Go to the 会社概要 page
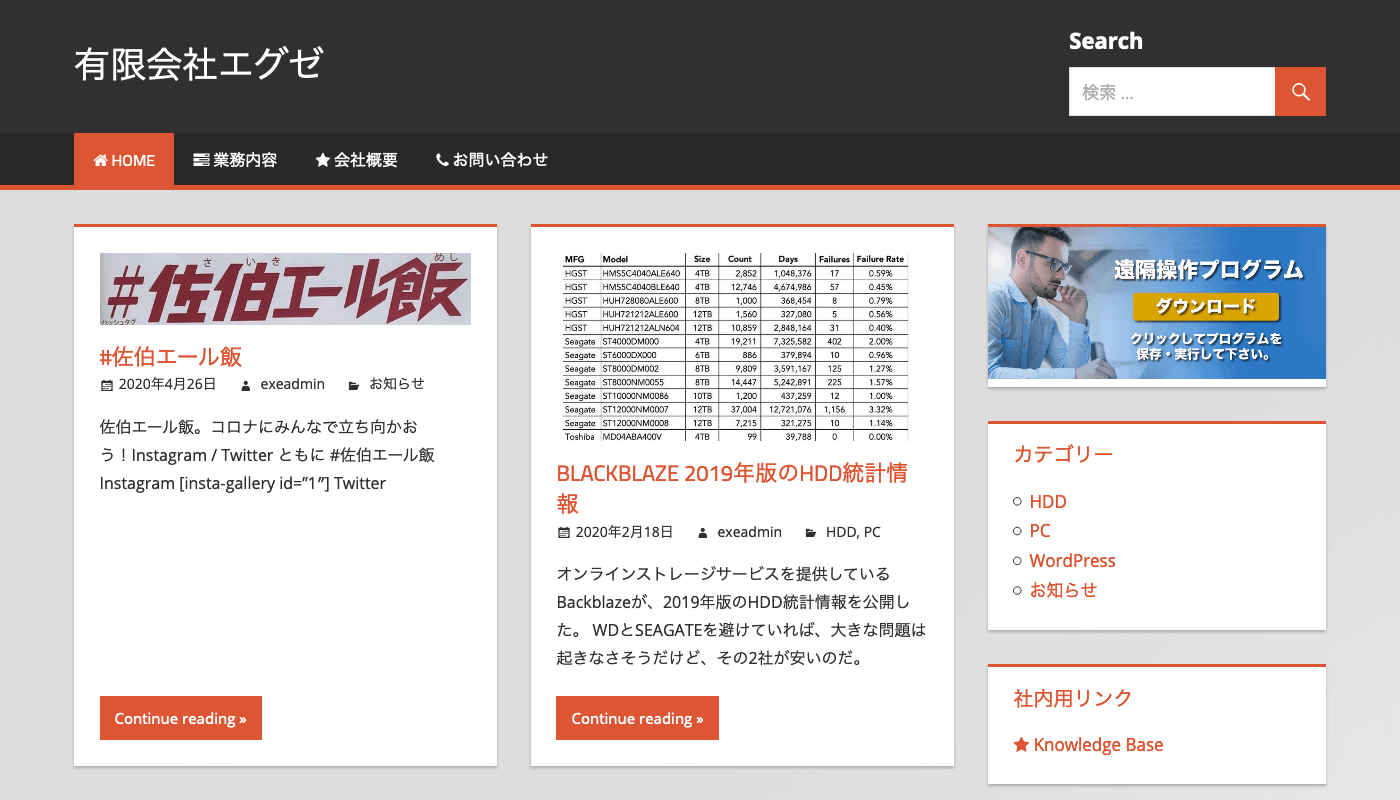The width and height of the screenshot is (1400, 800). coord(356,160)
